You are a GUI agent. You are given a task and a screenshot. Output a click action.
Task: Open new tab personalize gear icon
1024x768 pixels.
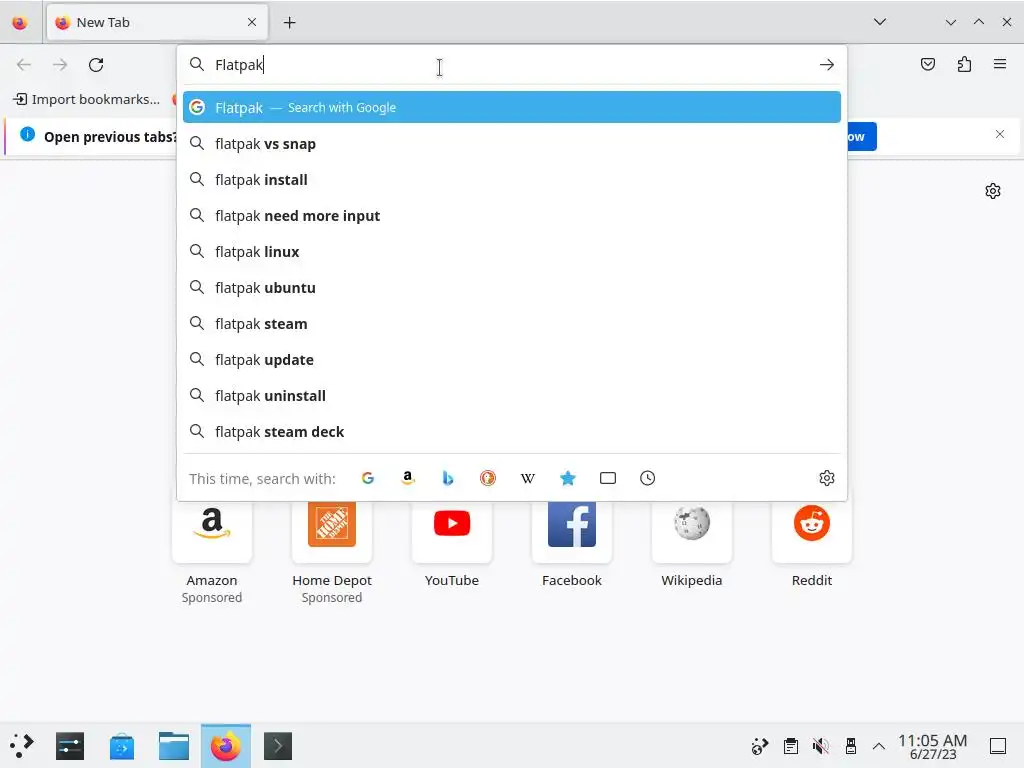(993, 191)
